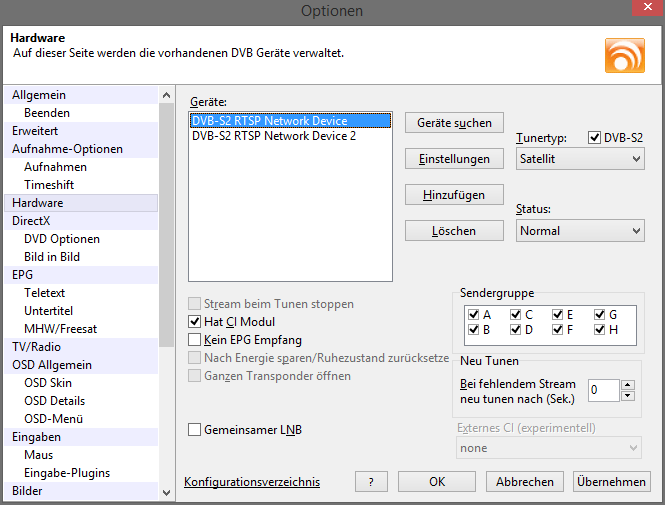Click the Geräte suchen button
Screen dimensions: 665x505
[x=453, y=123]
